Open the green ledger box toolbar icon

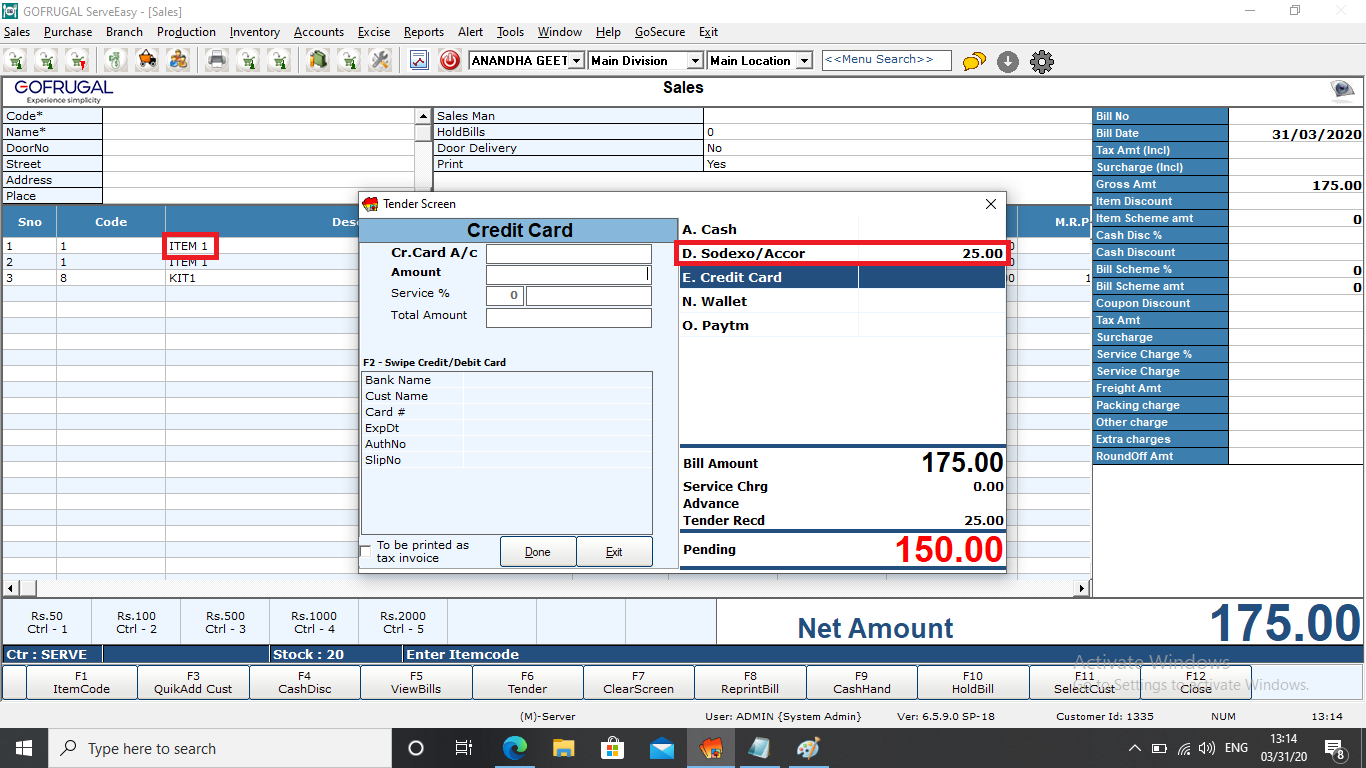[x=318, y=61]
